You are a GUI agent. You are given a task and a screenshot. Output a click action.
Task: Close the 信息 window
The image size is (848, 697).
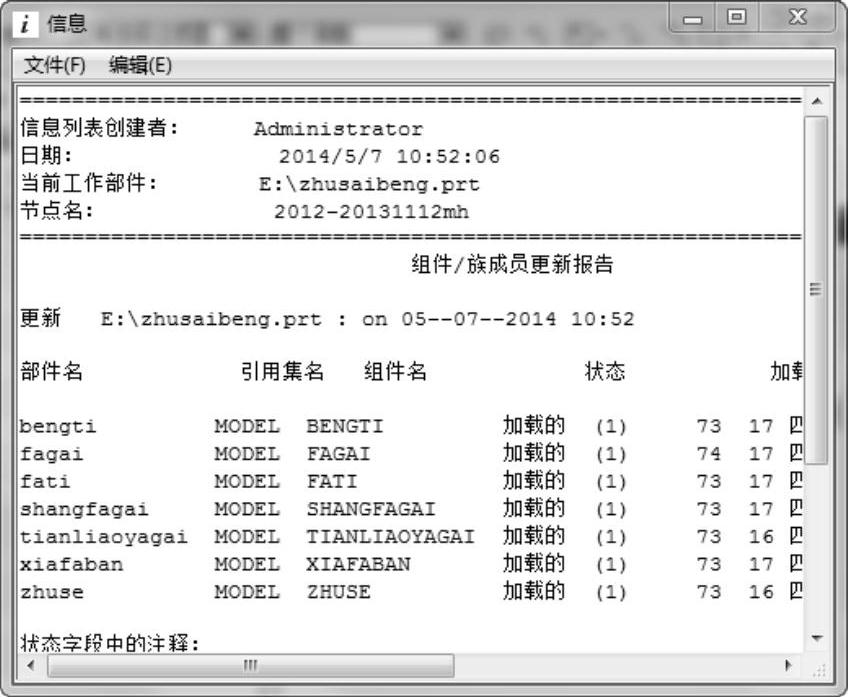pyautogui.click(x=797, y=18)
